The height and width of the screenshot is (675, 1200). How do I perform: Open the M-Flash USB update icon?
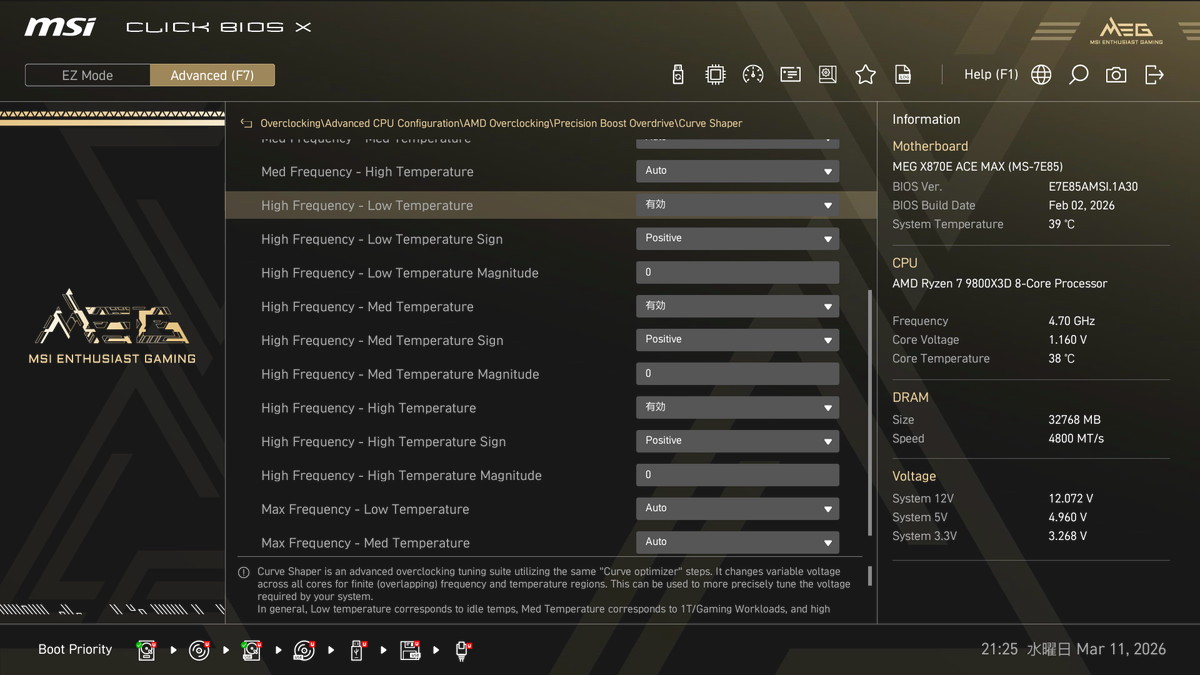[x=678, y=75]
